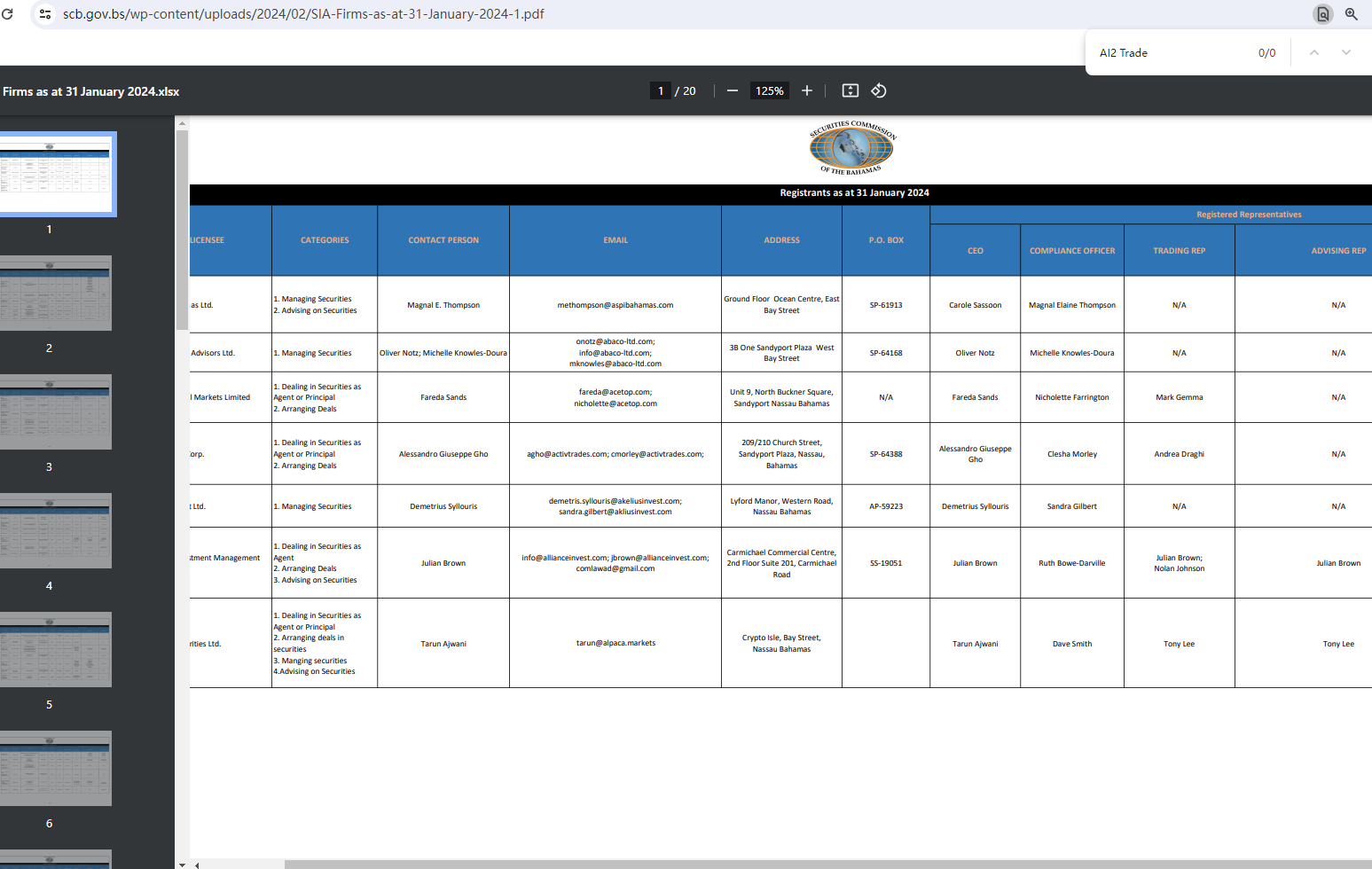Click the 'Lyford Manor, Western Road' address
The width and height of the screenshot is (1372, 869).
pyautogui.click(x=781, y=506)
